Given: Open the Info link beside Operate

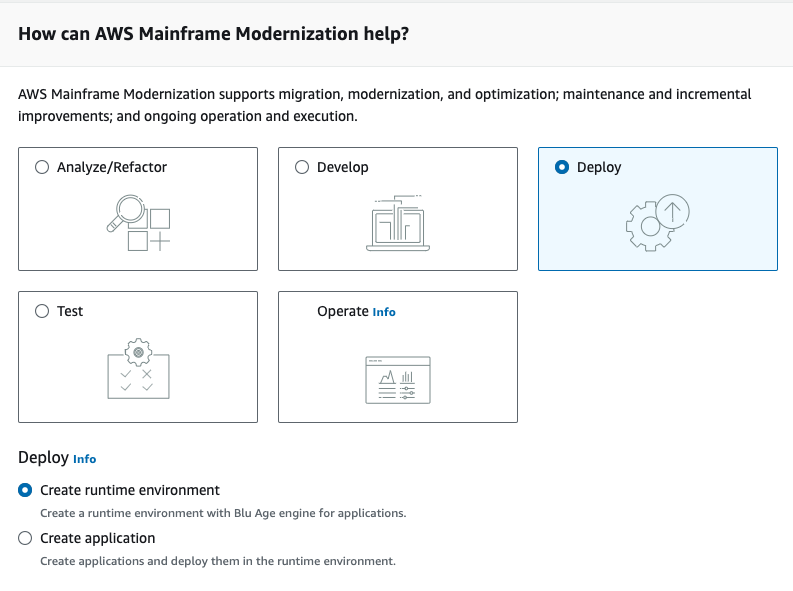Looking at the screenshot, I should (x=384, y=312).
